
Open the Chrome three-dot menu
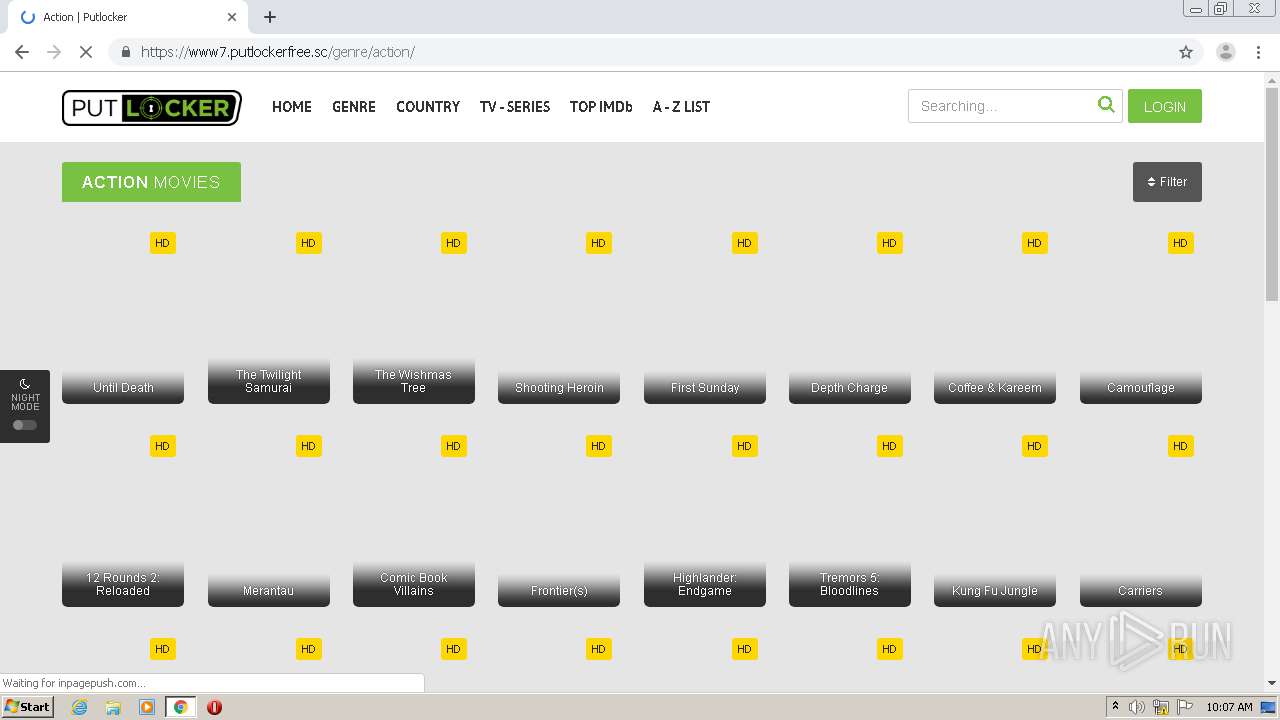tap(1258, 52)
